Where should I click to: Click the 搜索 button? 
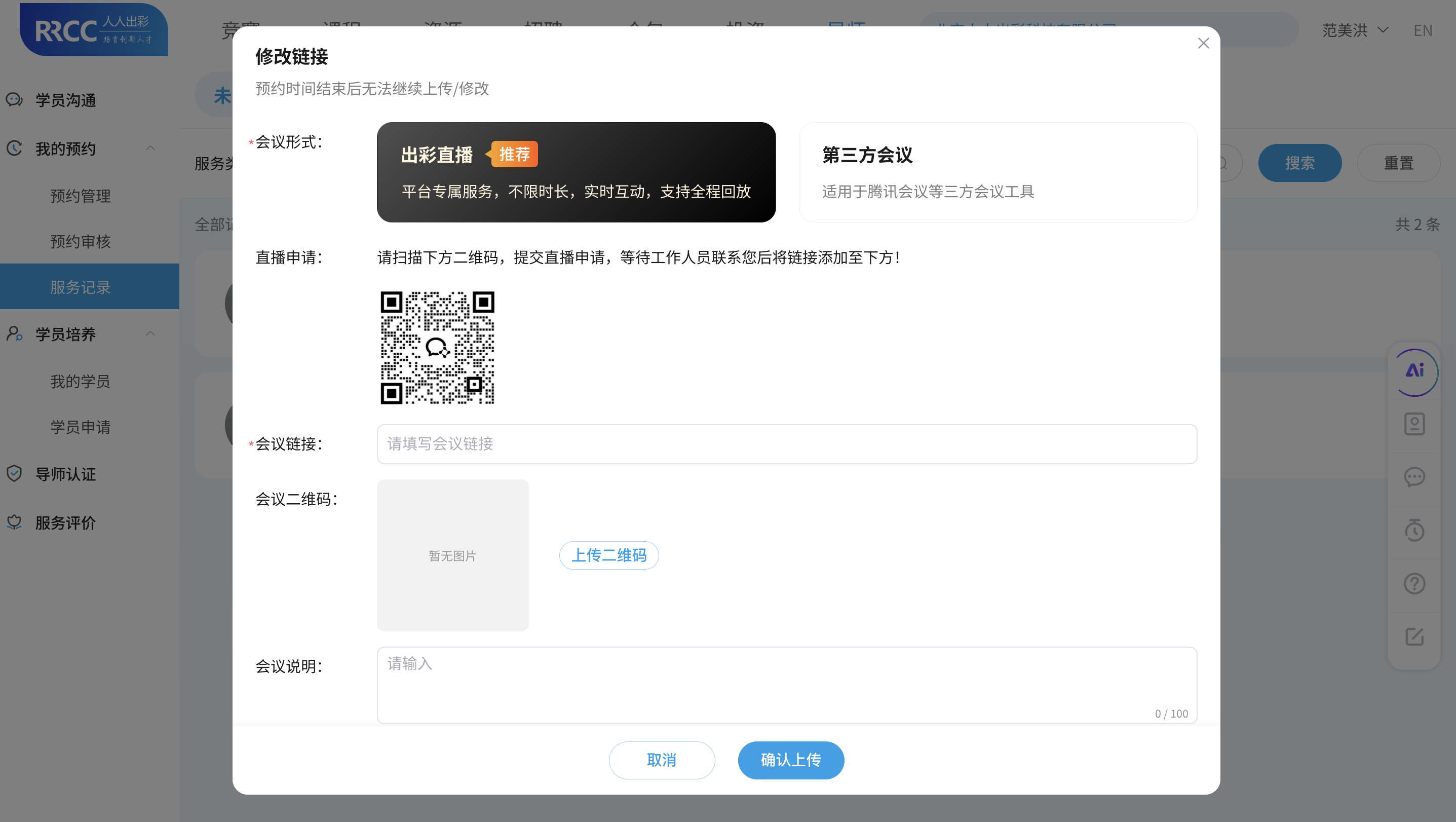tap(1299, 163)
